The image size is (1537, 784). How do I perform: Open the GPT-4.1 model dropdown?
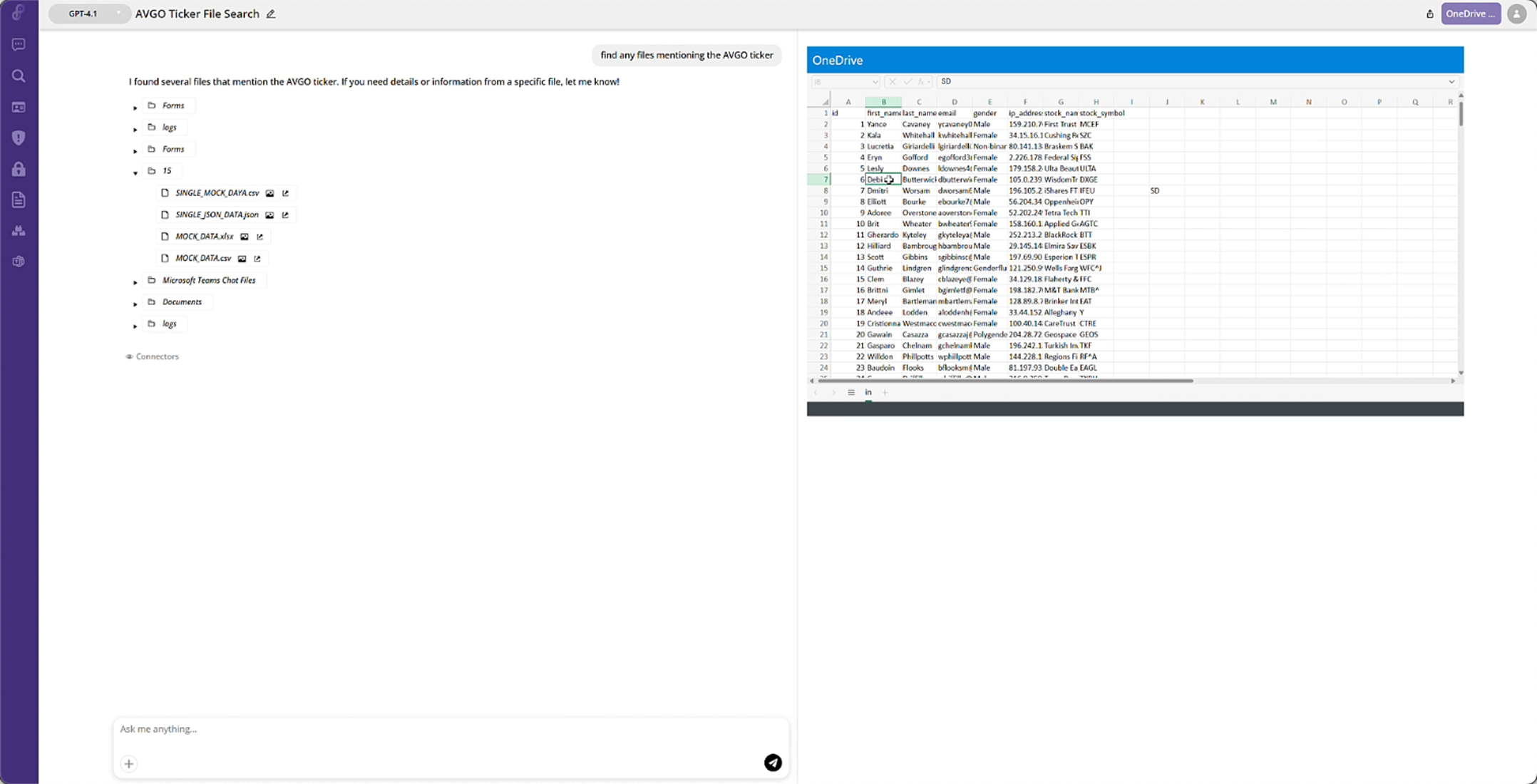pos(90,14)
